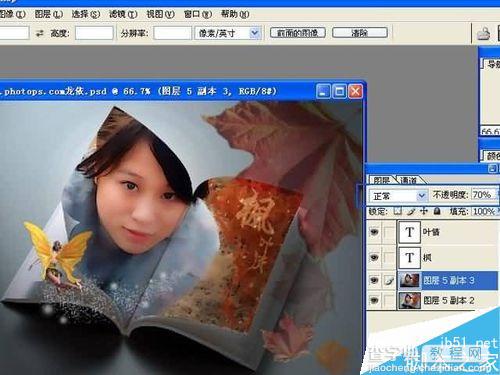Select the 颜色 palette tab
This screenshot has height=375, width=500.
coord(492,155)
